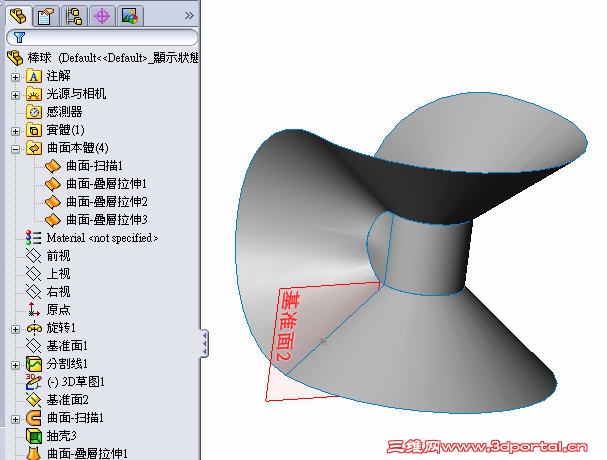Select the 基准面2 label in tree
Screen dimensions: 607x460
tap(67, 400)
